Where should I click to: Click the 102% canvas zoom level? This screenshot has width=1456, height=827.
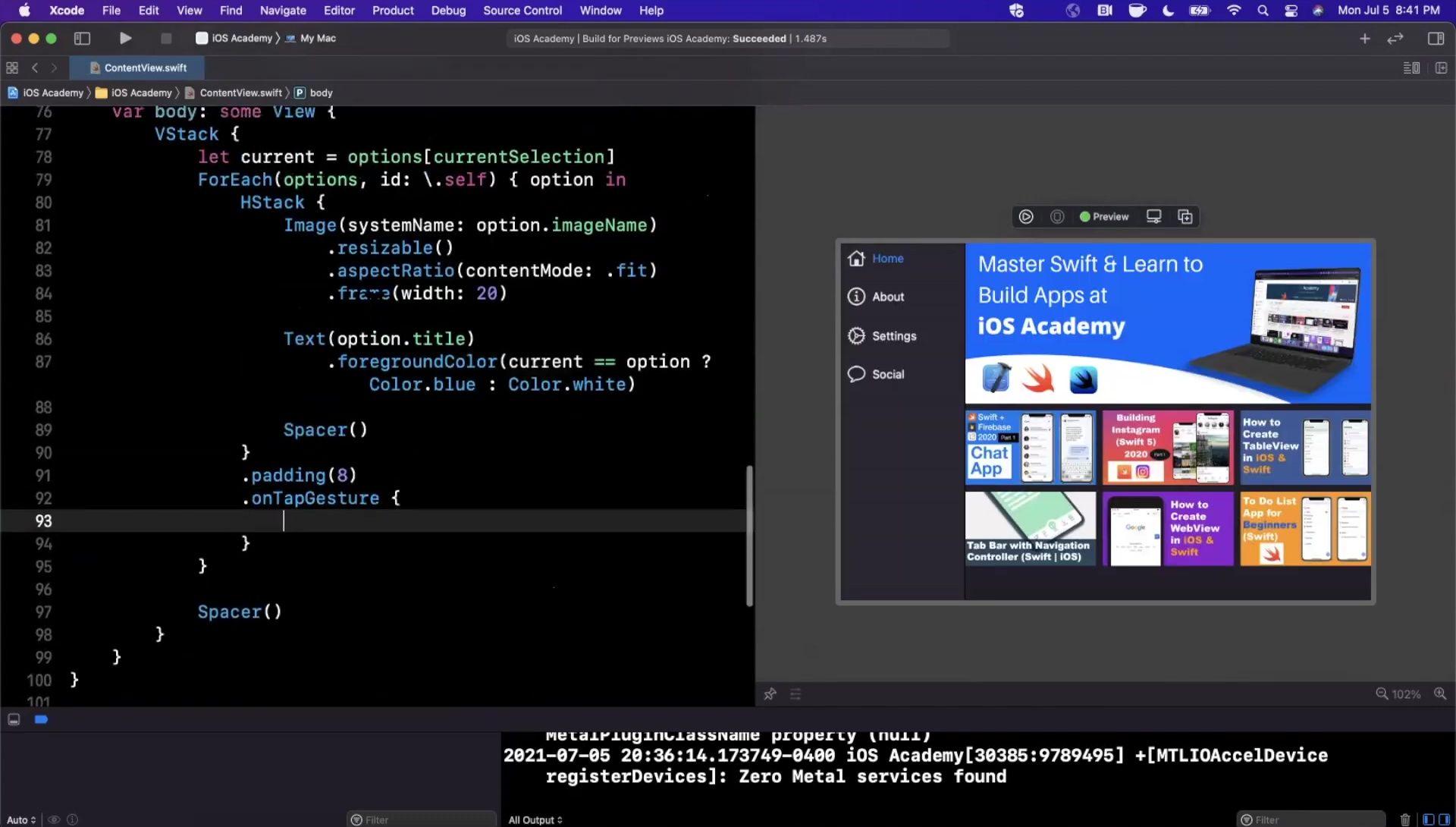tap(1406, 695)
